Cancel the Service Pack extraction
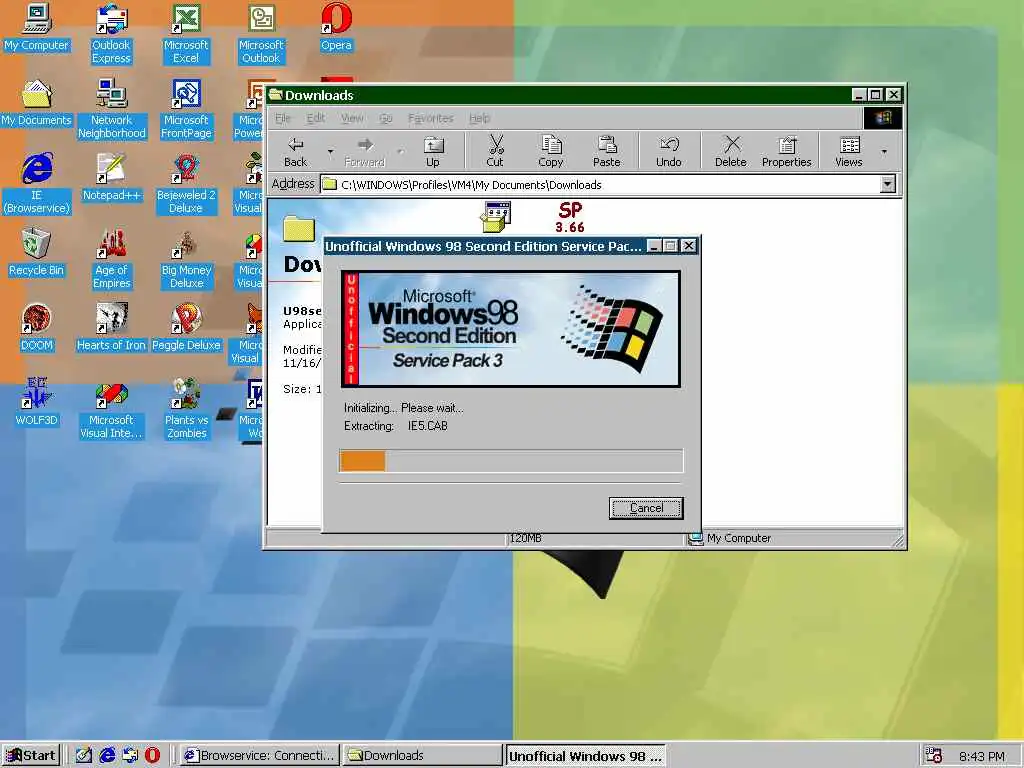Image resolution: width=1024 pixels, height=768 pixels. [646, 508]
